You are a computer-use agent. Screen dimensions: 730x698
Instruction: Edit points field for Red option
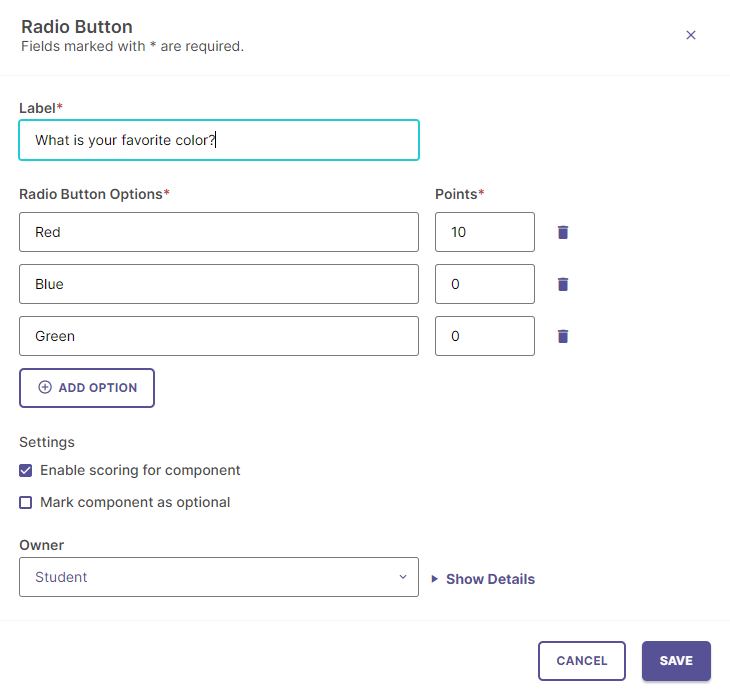click(x=485, y=232)
